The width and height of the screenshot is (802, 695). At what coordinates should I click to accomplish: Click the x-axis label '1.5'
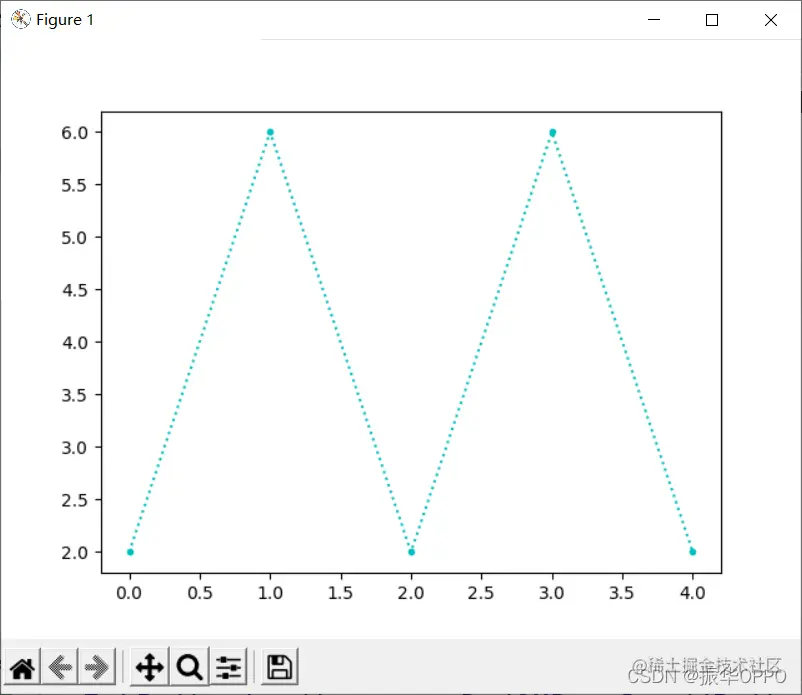[341, 593]
